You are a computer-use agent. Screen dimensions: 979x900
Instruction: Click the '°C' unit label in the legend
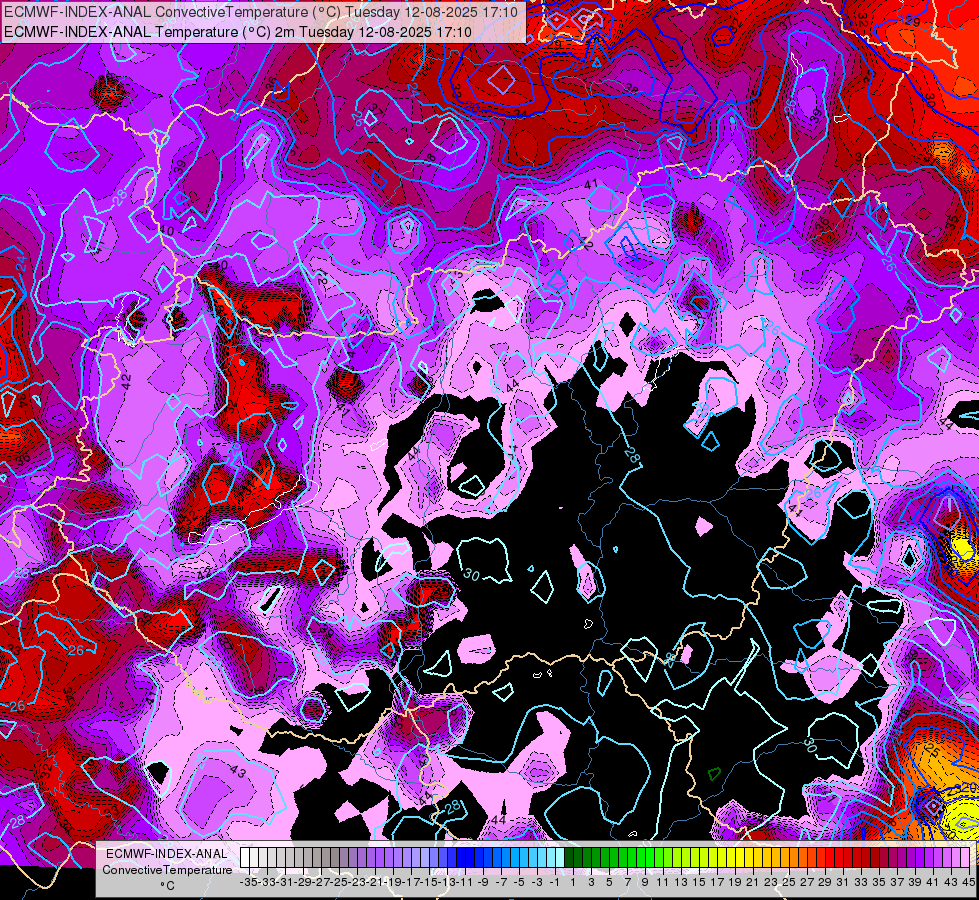[x=167, y=885]
